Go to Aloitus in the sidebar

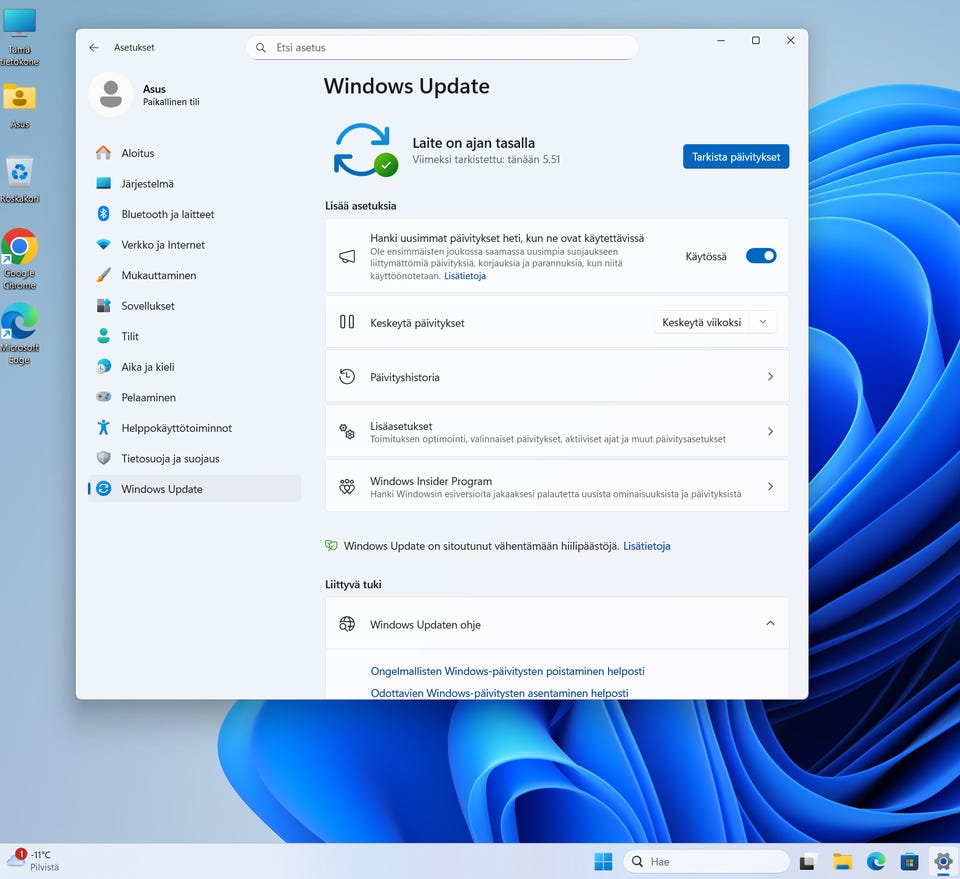pos(195,153)
